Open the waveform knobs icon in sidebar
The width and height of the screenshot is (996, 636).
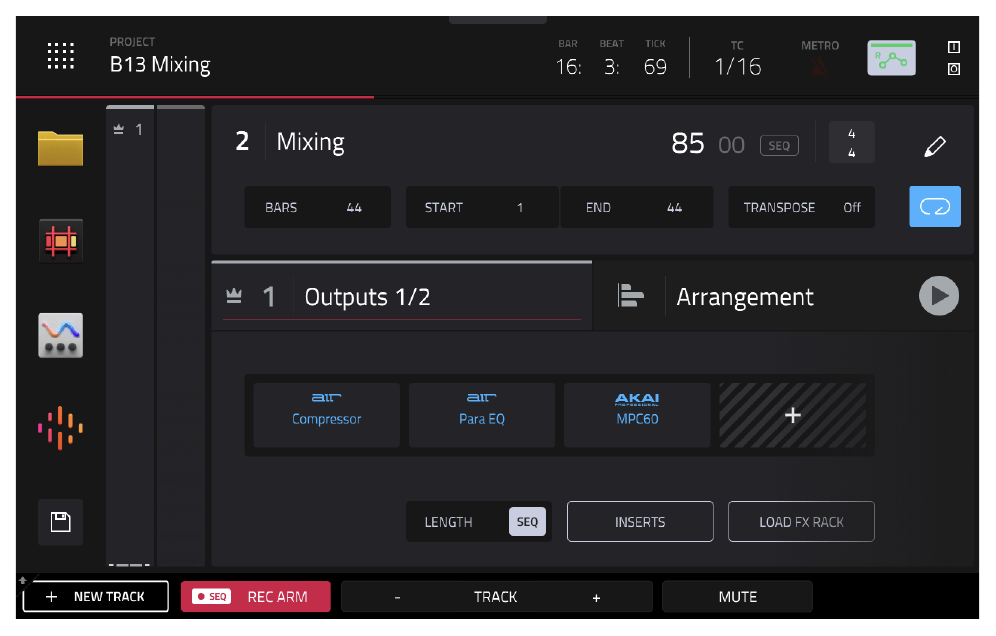60,335
